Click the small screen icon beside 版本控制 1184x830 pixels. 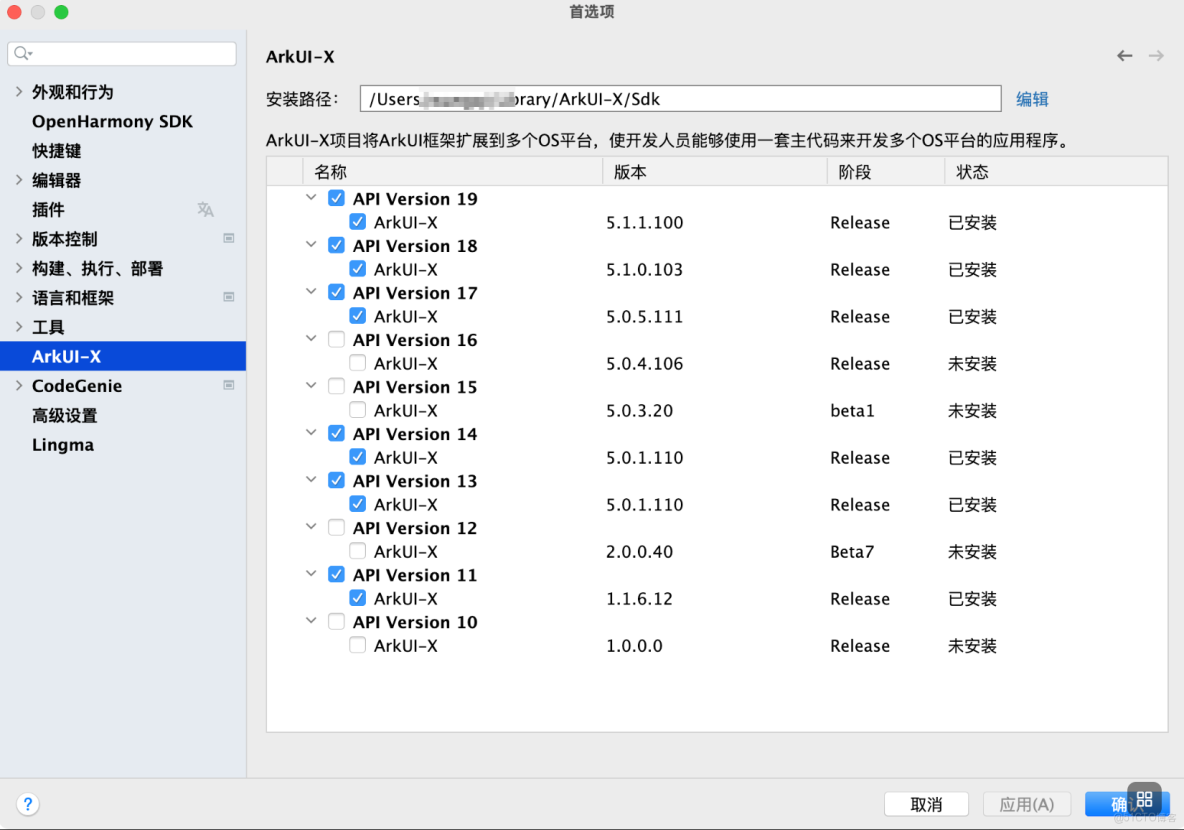tap(228, 239)
